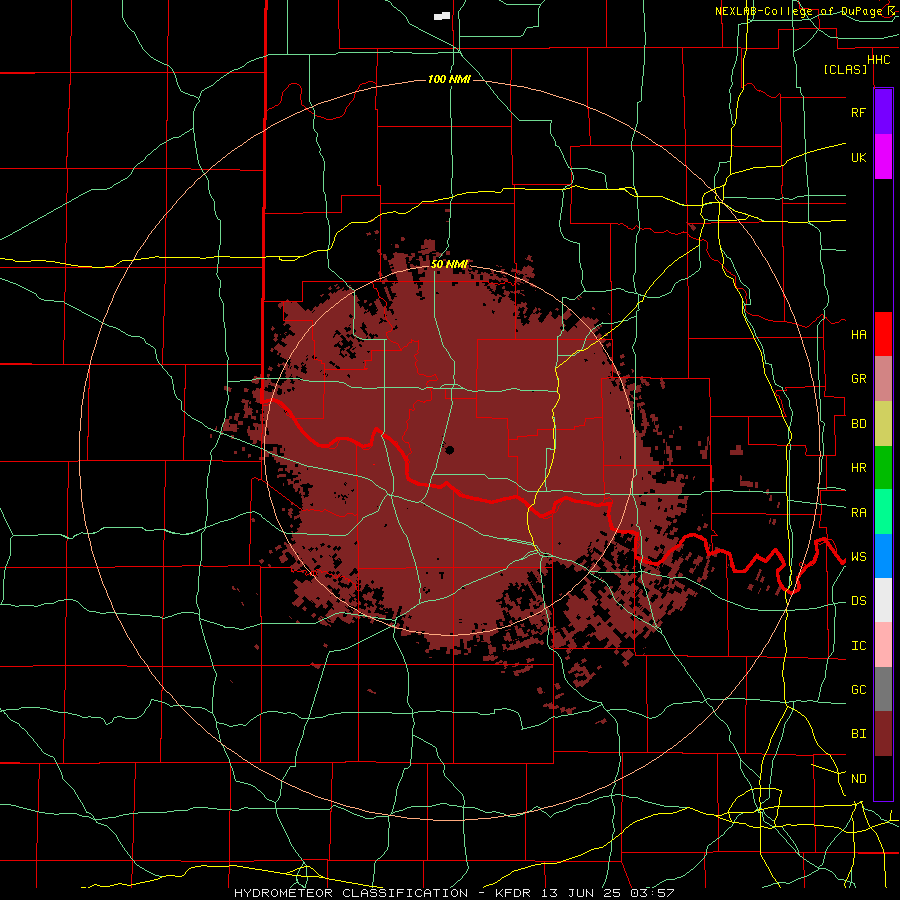Screen dimensions: 900x900
Task: Click the '[CLAS]' units label
Action: point(845,69)
